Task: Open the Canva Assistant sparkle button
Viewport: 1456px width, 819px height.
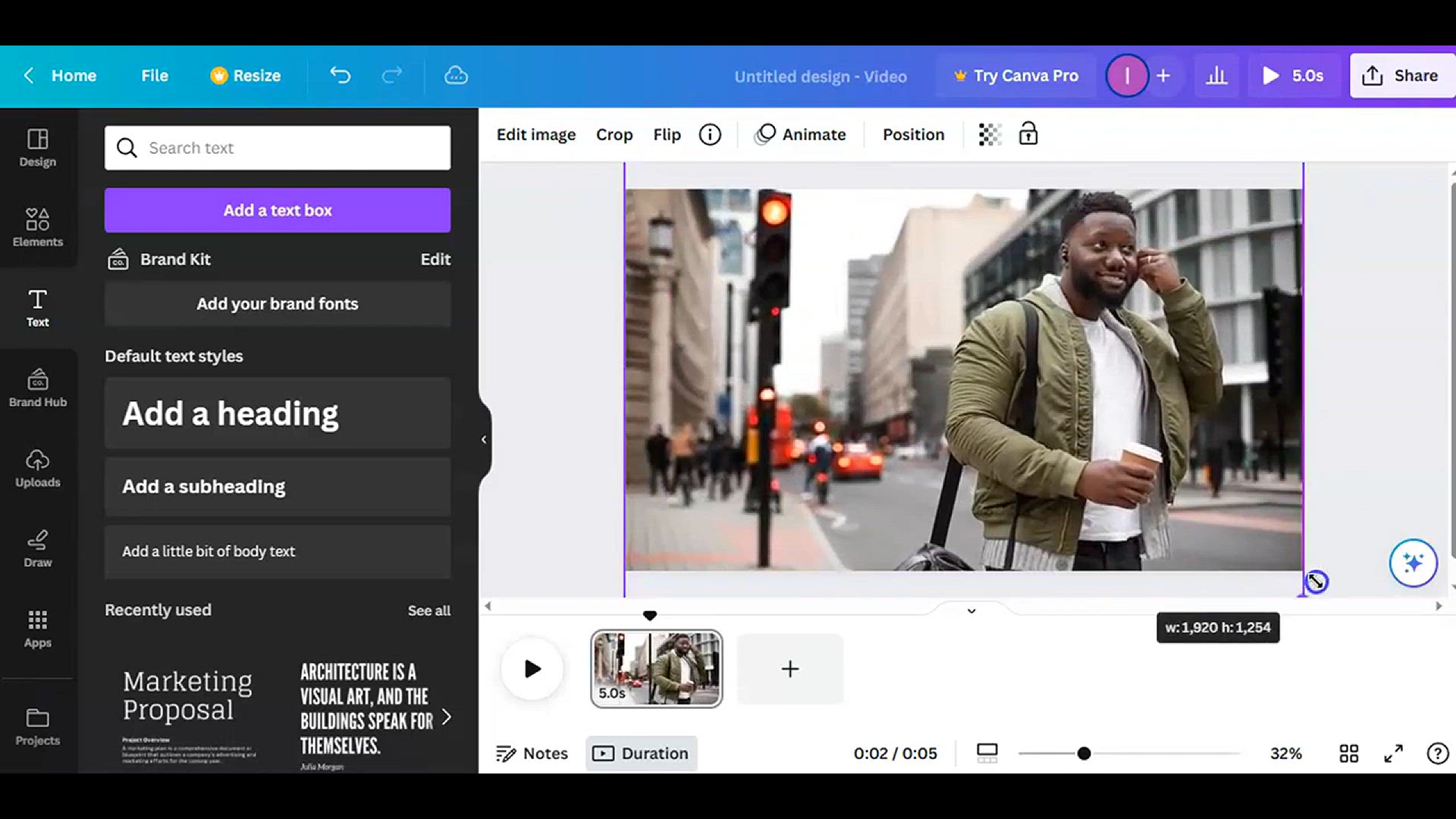Action: [x=1413, y=563]
